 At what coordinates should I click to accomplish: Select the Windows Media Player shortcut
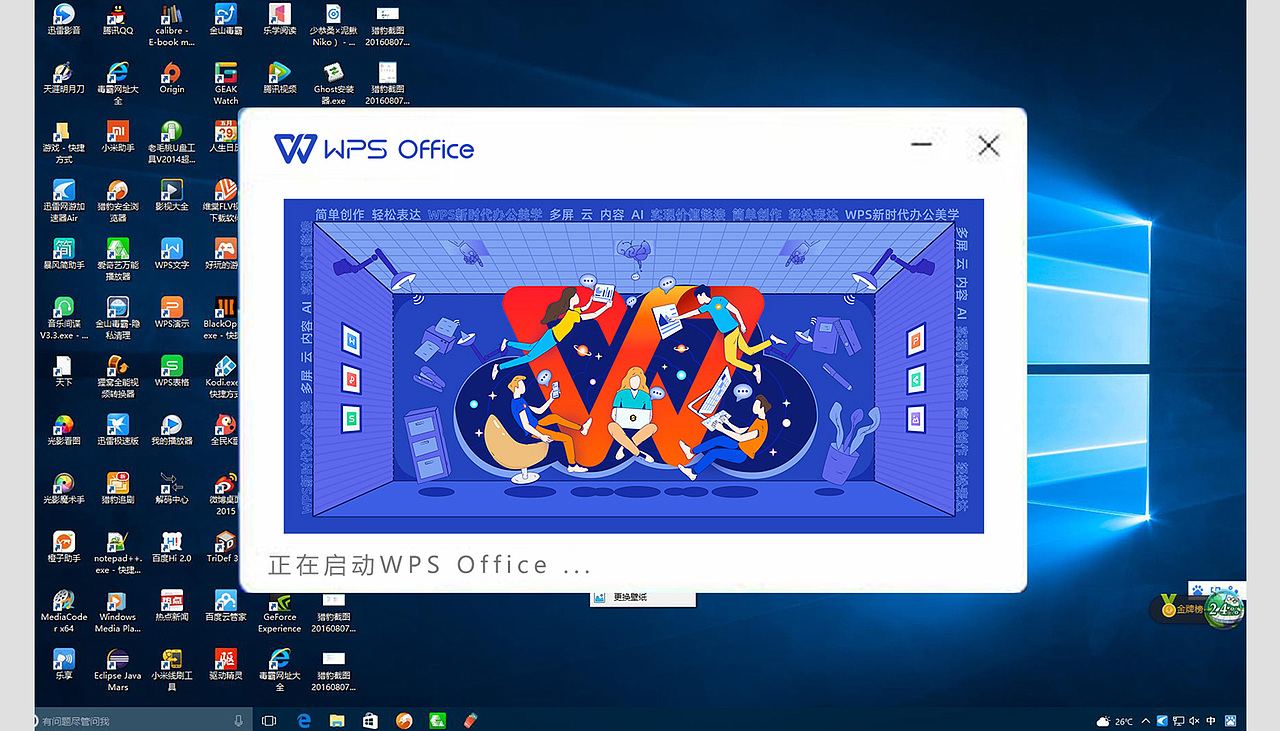coord(117,611)
